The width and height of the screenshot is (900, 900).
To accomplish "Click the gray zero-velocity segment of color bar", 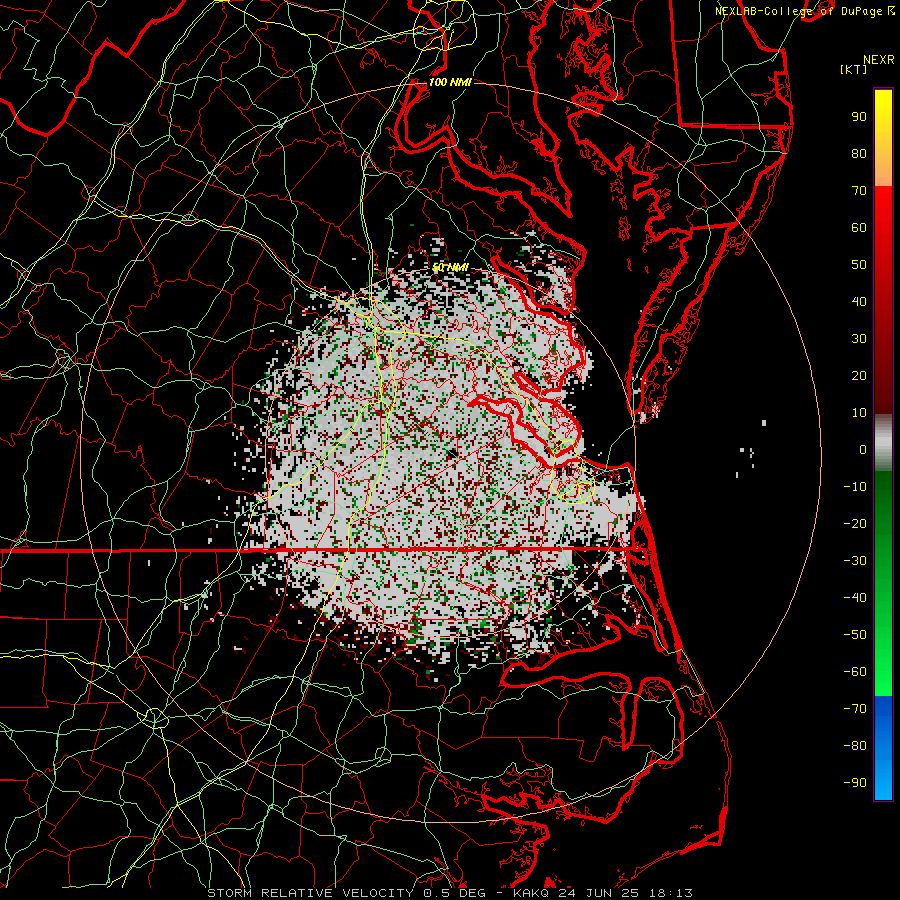I will point(883,443).
